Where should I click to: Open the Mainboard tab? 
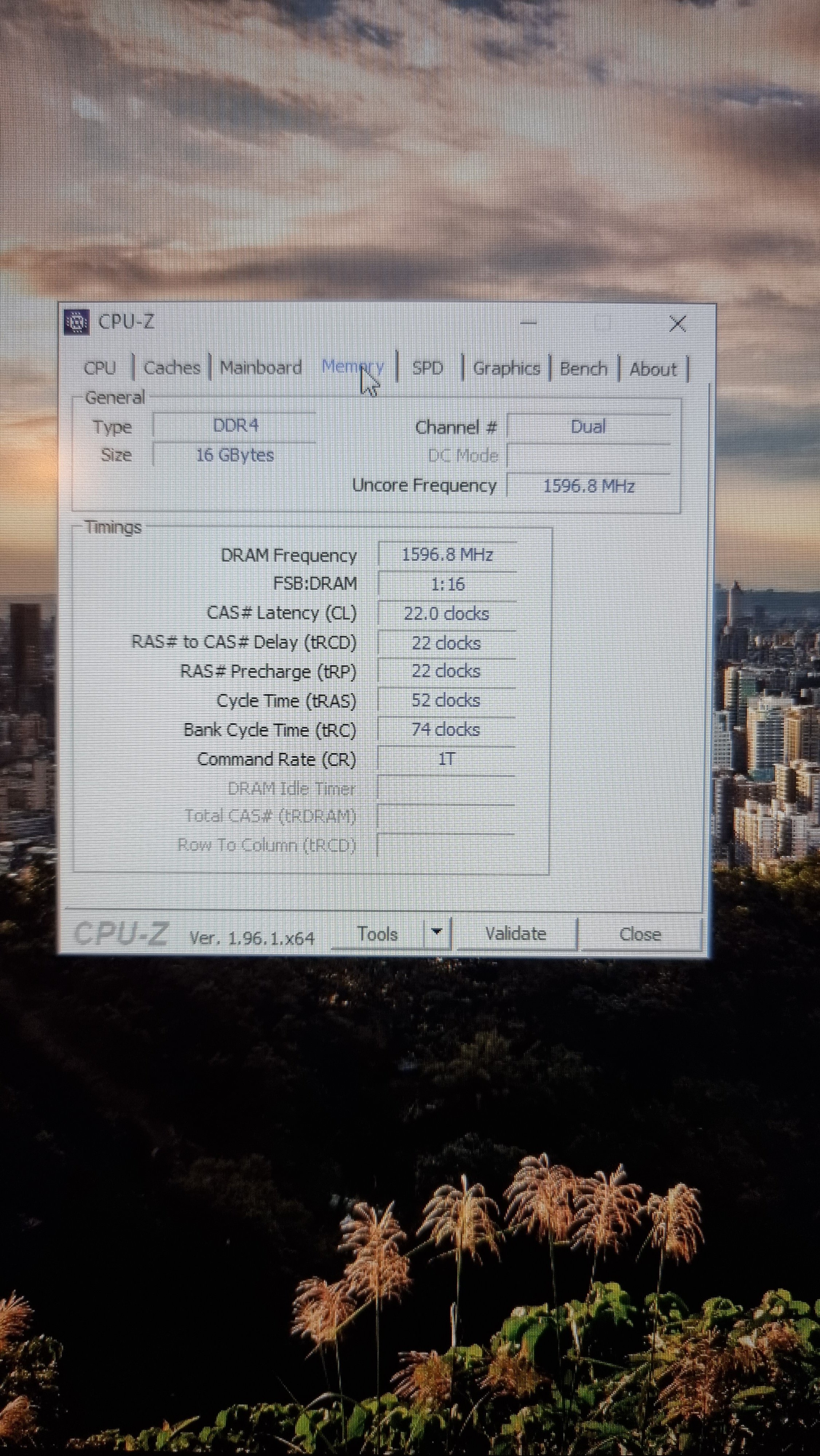[261, 368]
